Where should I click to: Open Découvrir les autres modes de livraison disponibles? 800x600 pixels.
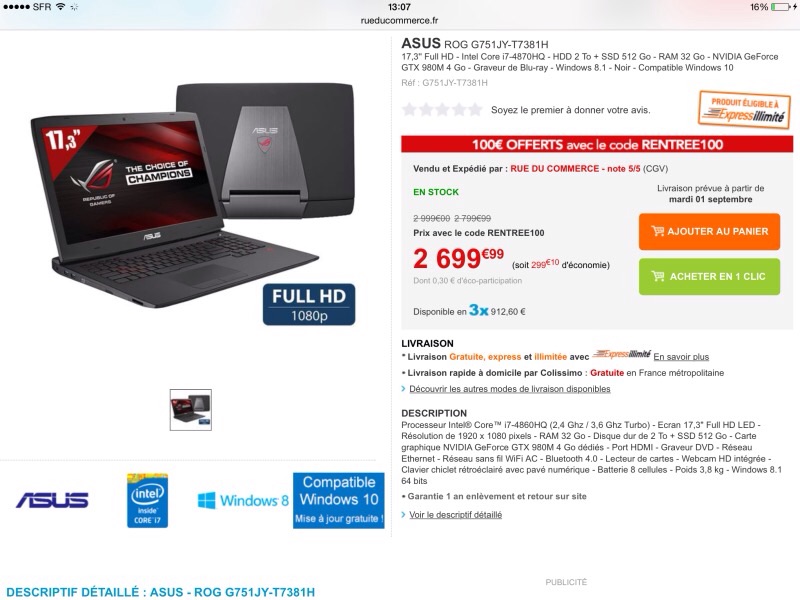tap(510, 389)
